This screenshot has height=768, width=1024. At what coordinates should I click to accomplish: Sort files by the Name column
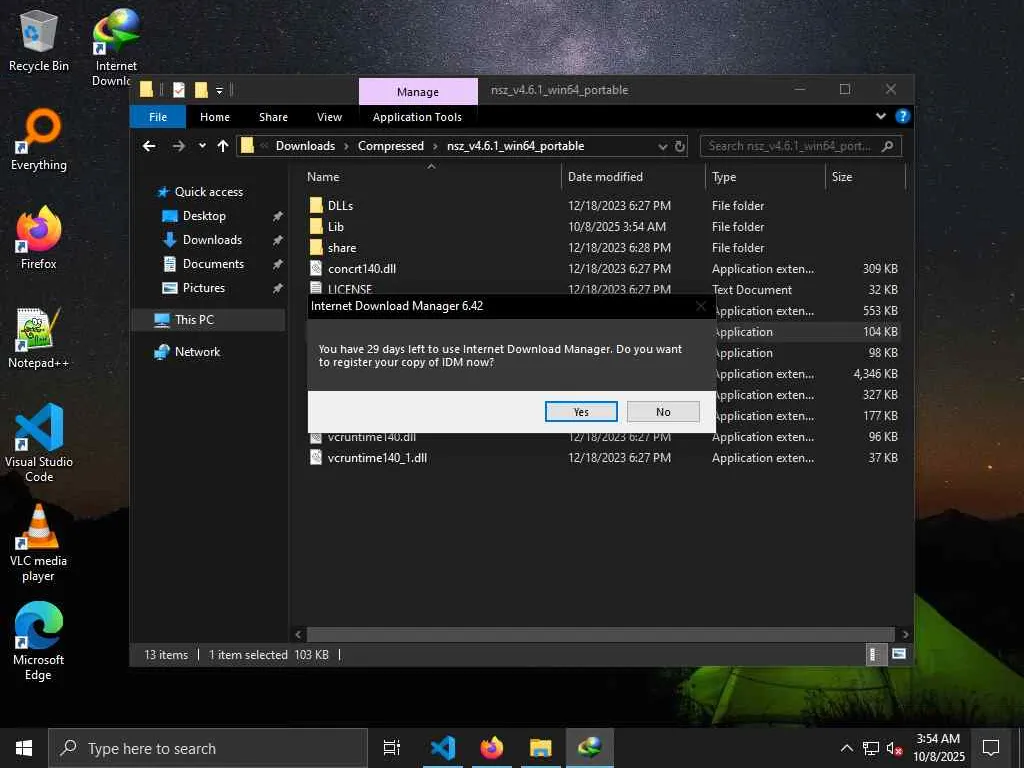[x=431, y=177]
